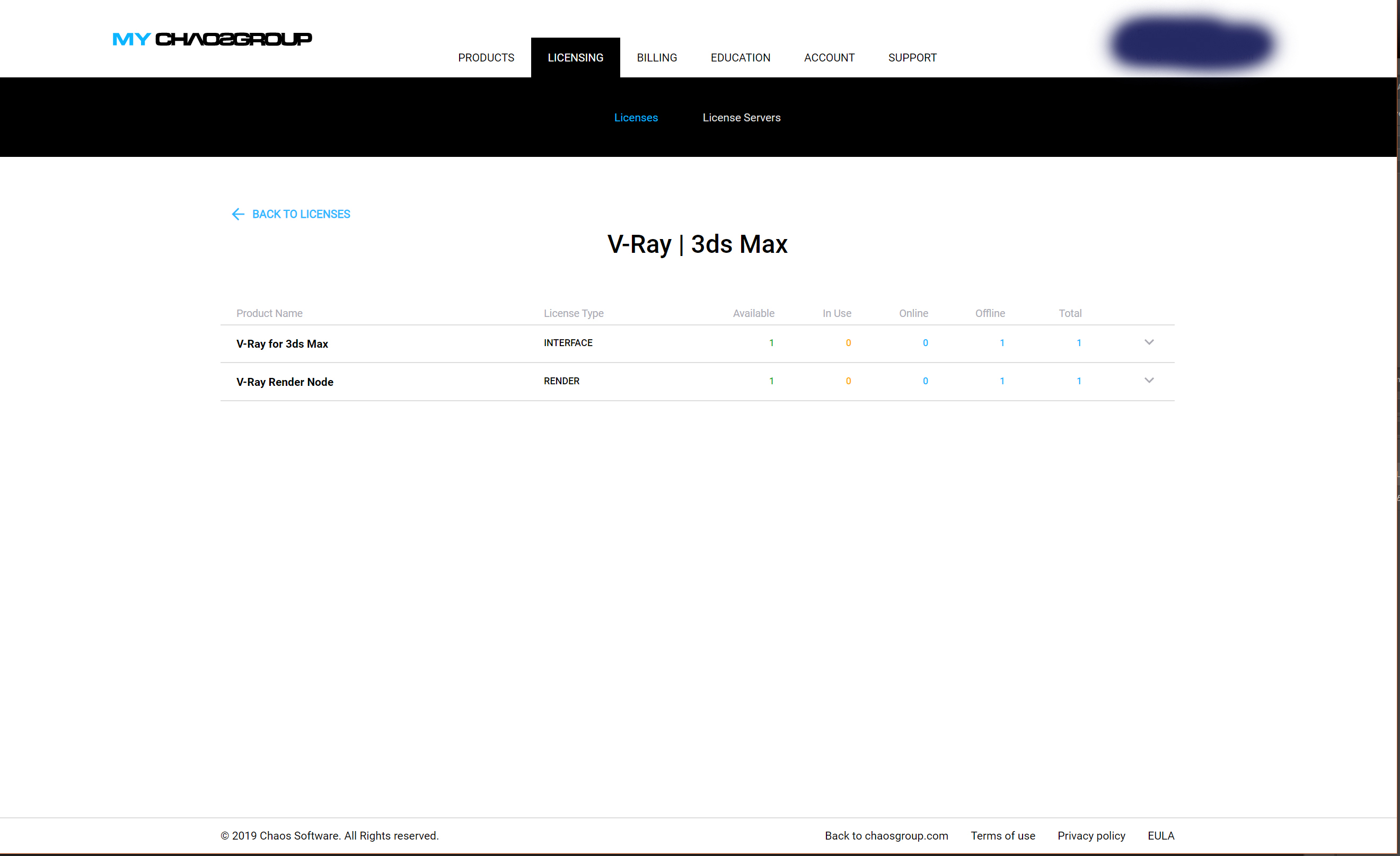This screenshot has width=1400, height=856.
Task: Click the Total column header
Action: coord(1069,313)
